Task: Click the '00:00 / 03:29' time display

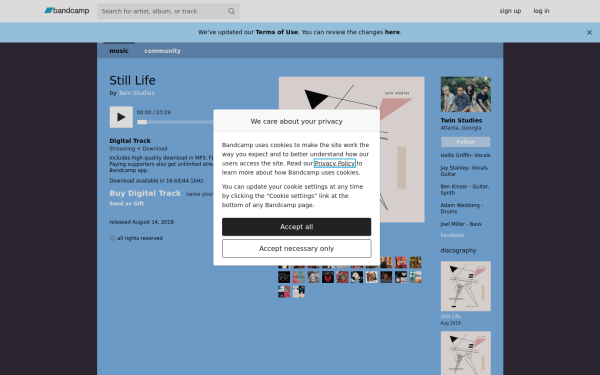Action: [x=153, y=112]
